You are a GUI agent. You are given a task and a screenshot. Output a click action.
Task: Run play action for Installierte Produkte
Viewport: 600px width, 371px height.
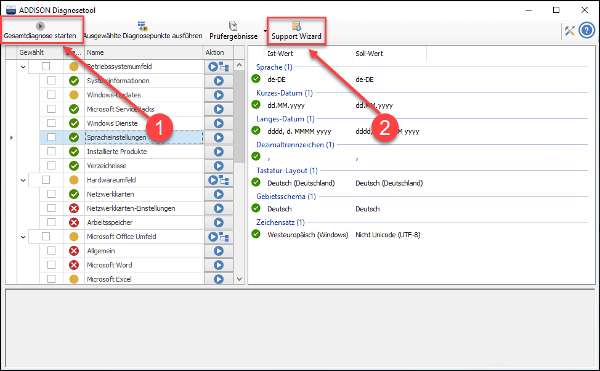coord(218,151)
